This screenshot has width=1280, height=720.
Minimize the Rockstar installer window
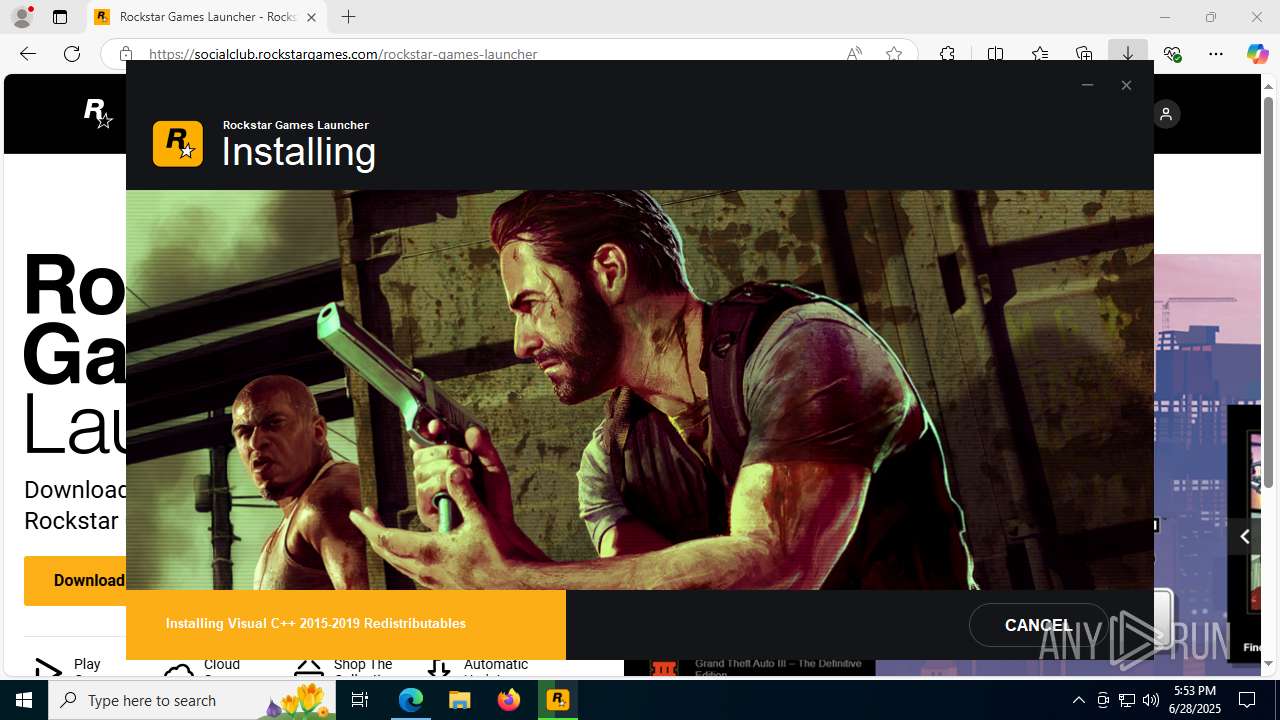coord(1087,85)
